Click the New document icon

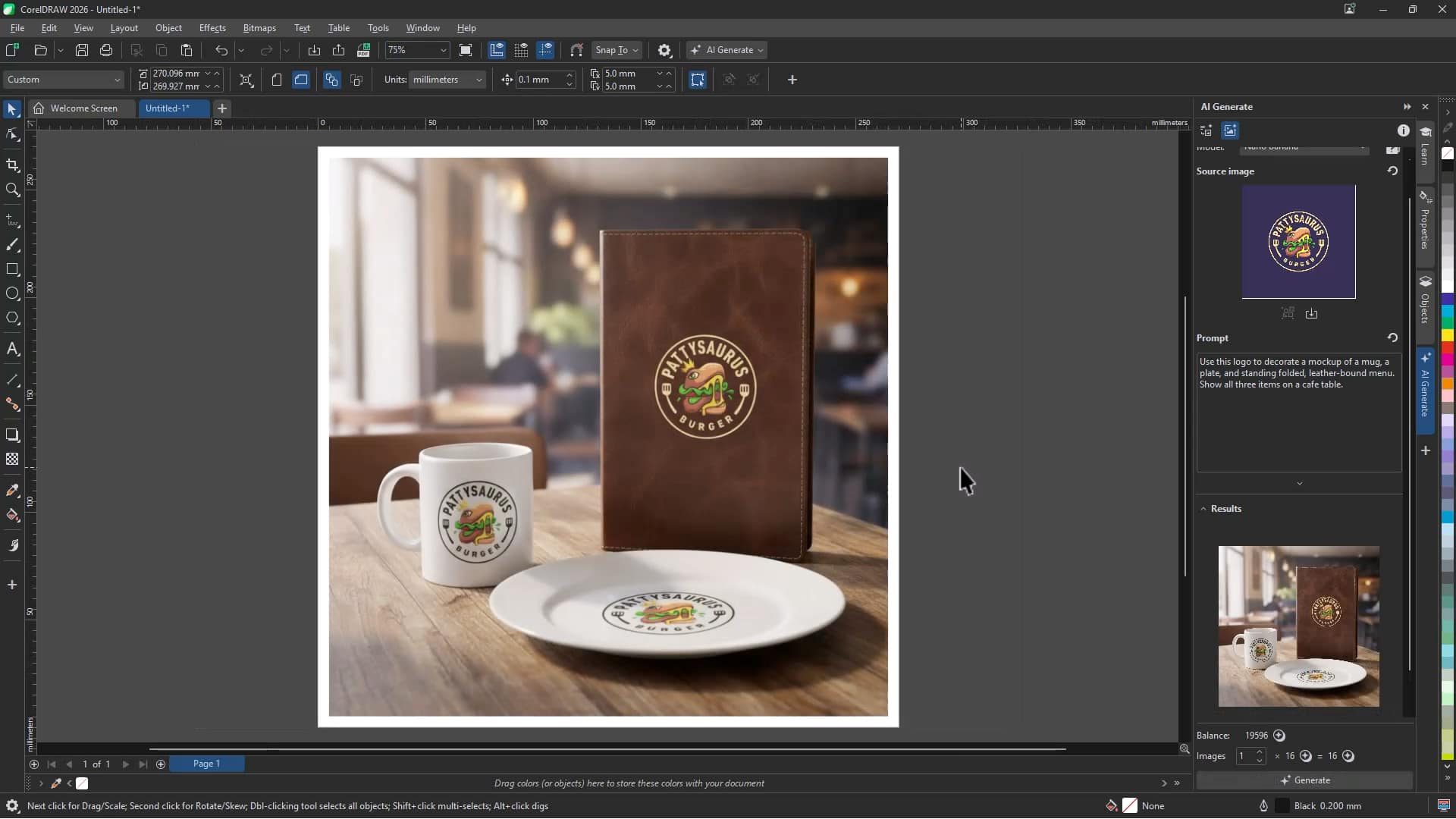pos(12,50)
